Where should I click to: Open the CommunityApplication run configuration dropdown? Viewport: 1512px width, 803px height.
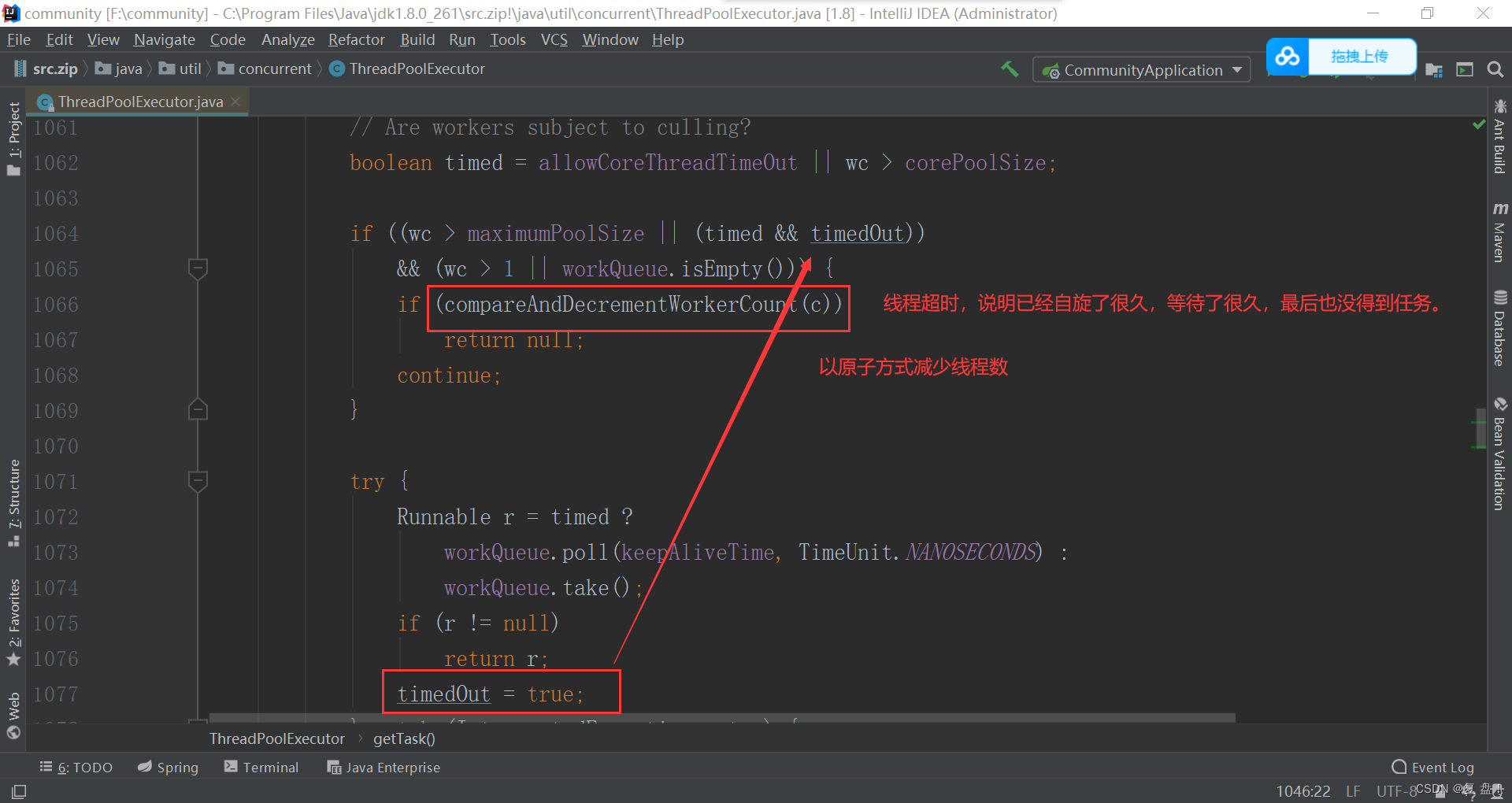coord(1141,70)
